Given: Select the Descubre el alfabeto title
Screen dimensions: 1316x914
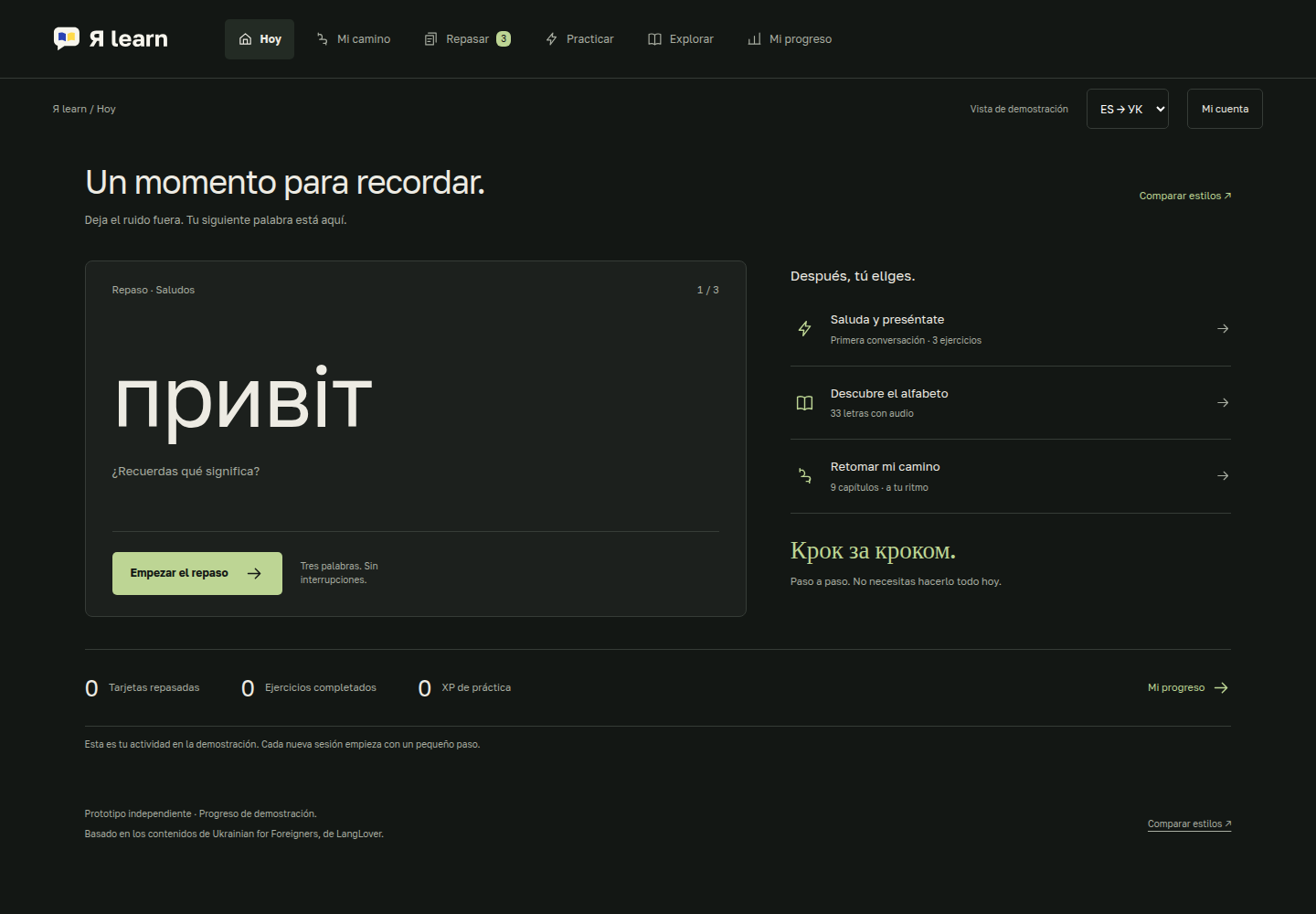Looking at the screenshot, I should (x=889, y=393).
